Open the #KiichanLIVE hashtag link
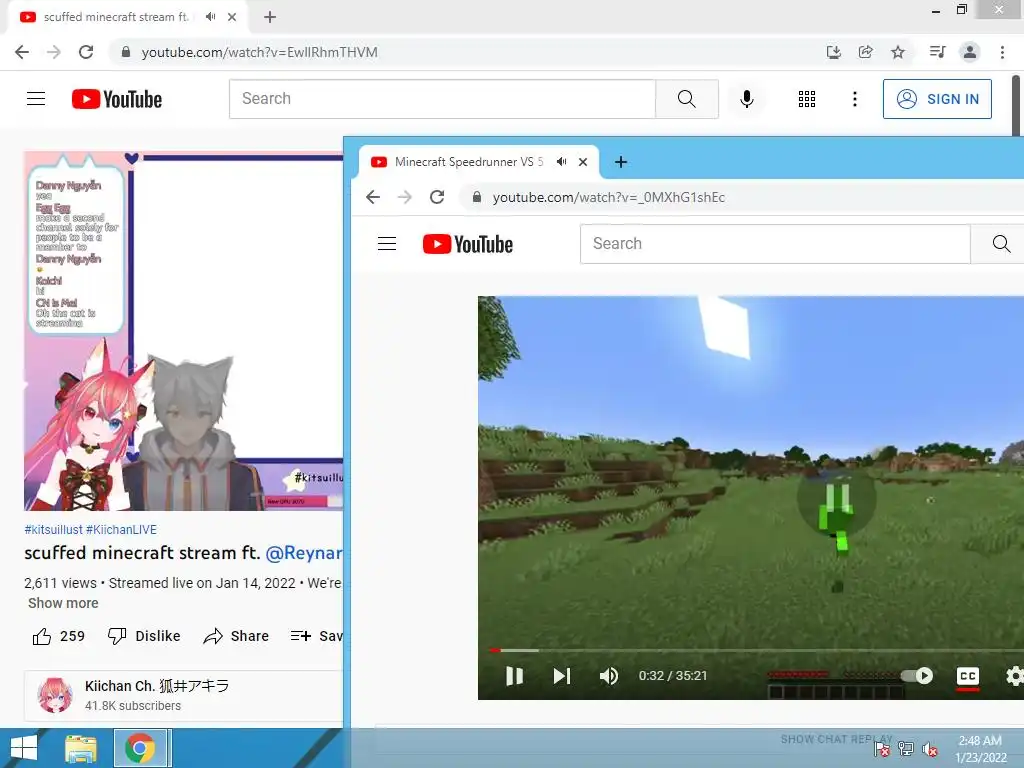 121,530
